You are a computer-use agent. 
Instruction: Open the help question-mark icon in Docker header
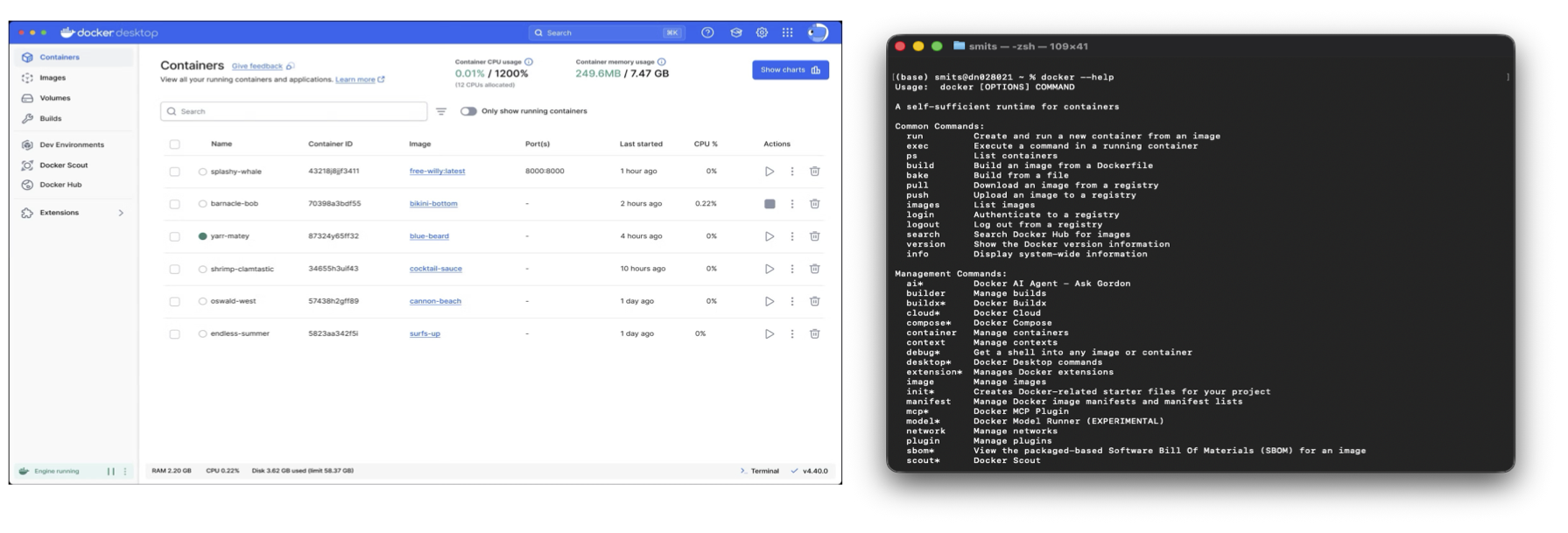(707, 32)
